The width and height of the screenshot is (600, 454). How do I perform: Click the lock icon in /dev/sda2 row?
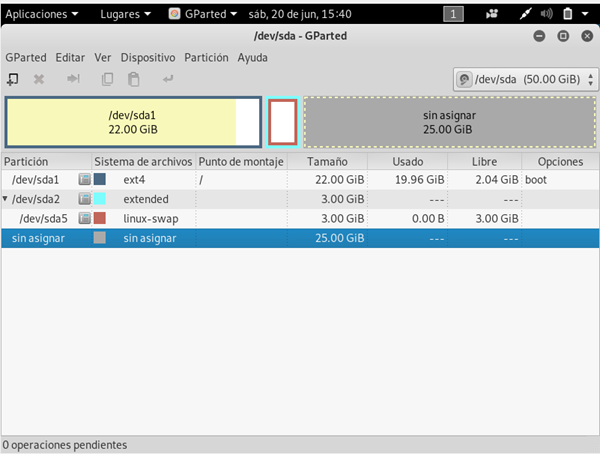(x=85, y=199)
